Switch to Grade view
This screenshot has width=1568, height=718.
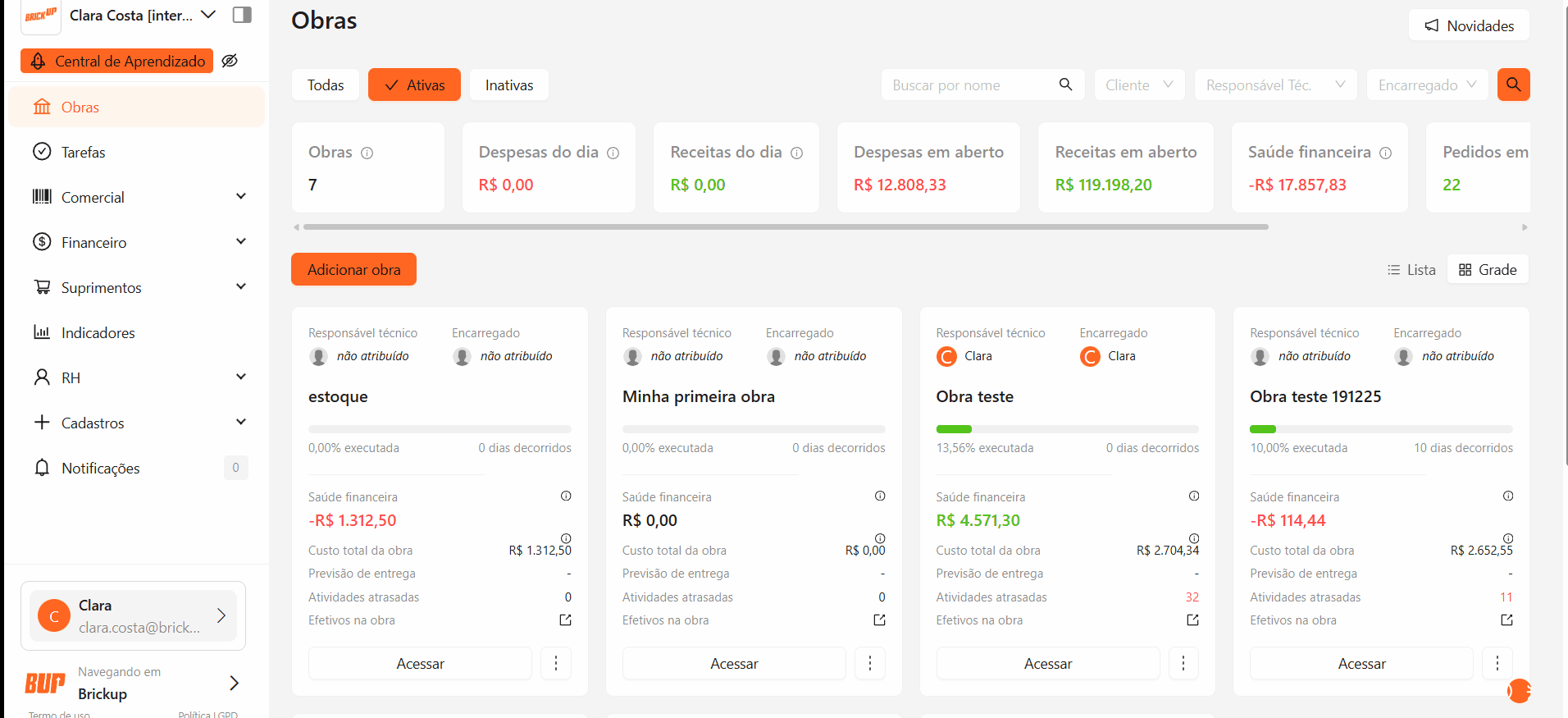[1488, 270]
